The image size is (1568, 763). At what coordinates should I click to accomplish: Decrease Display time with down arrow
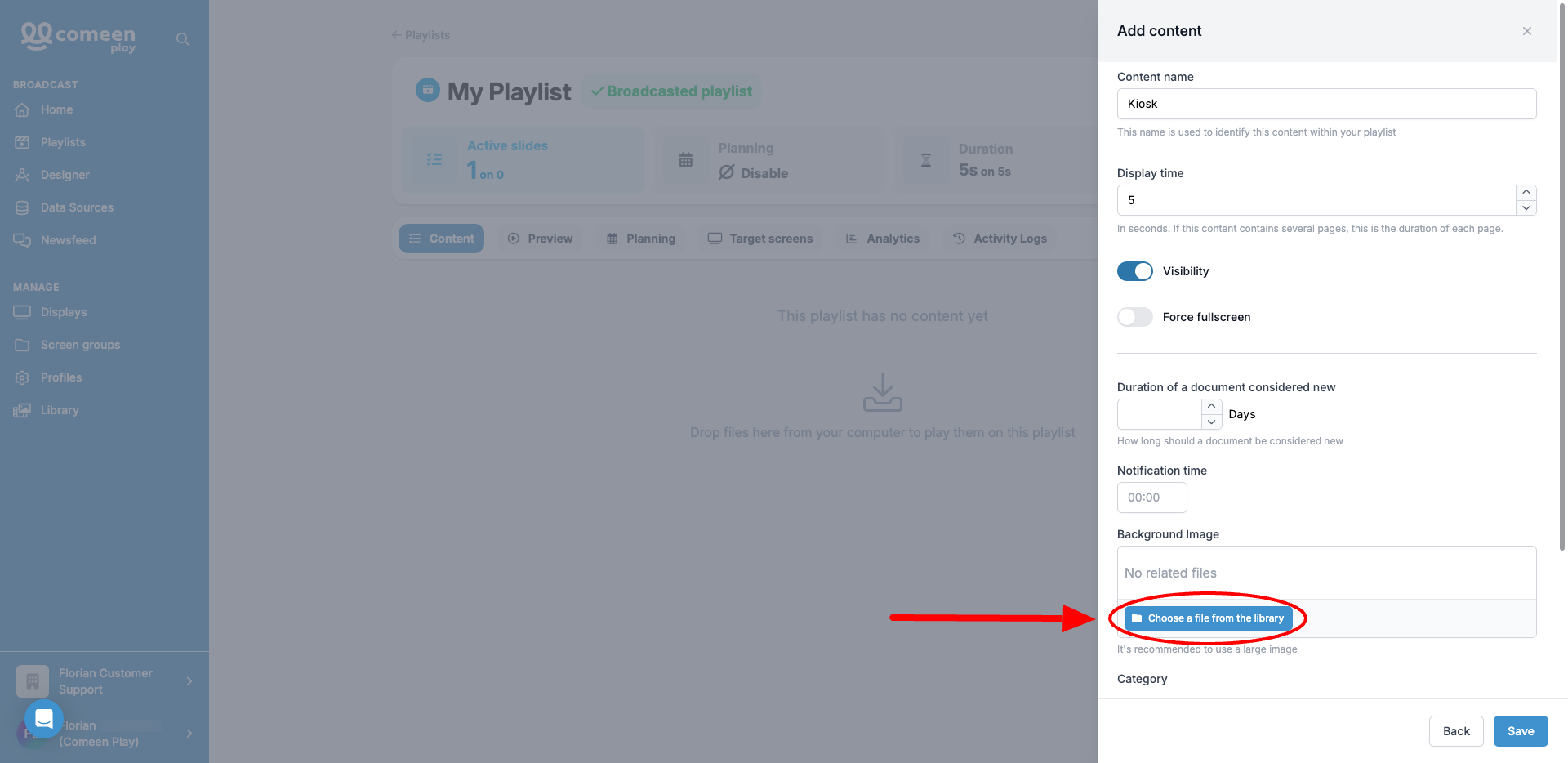click(1526, 208)
